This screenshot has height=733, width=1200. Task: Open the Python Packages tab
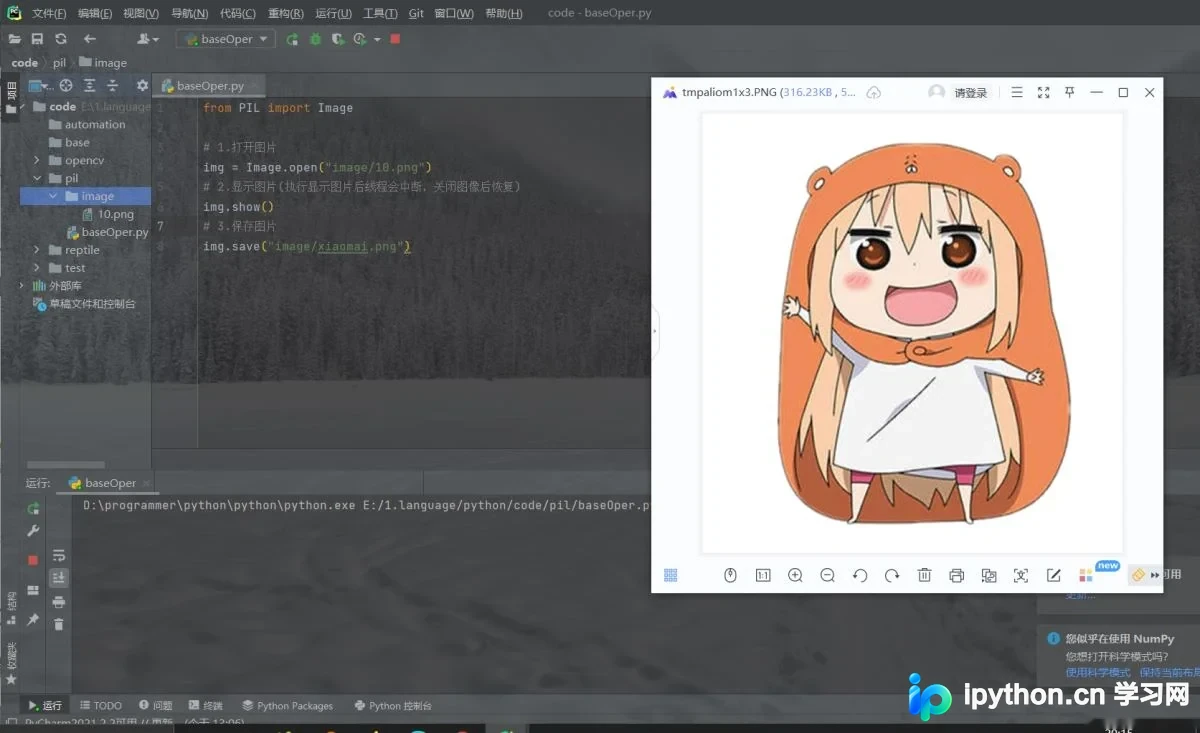click(x=287, y=705)
